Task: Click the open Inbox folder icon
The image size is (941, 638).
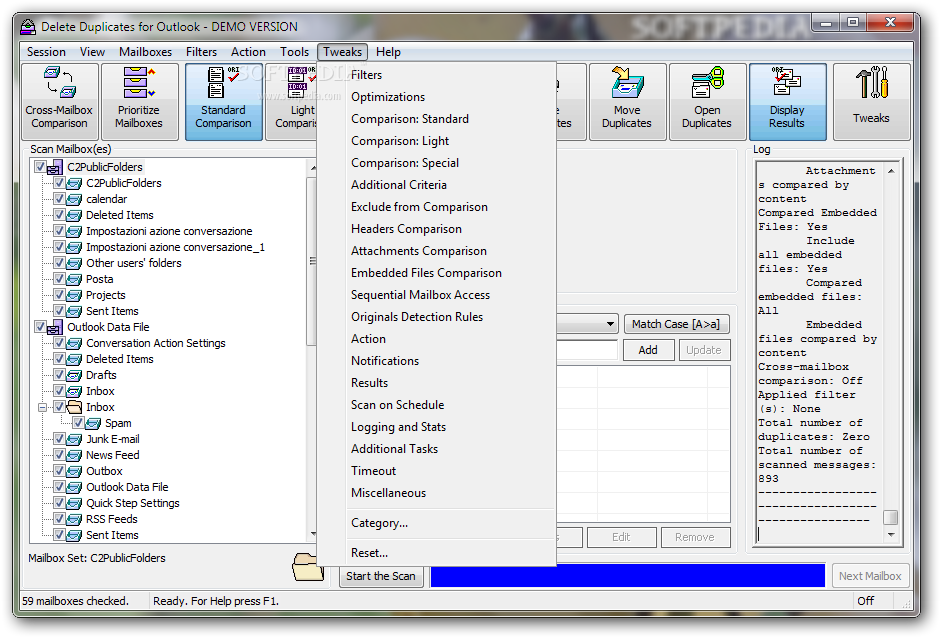Action: 74,408
